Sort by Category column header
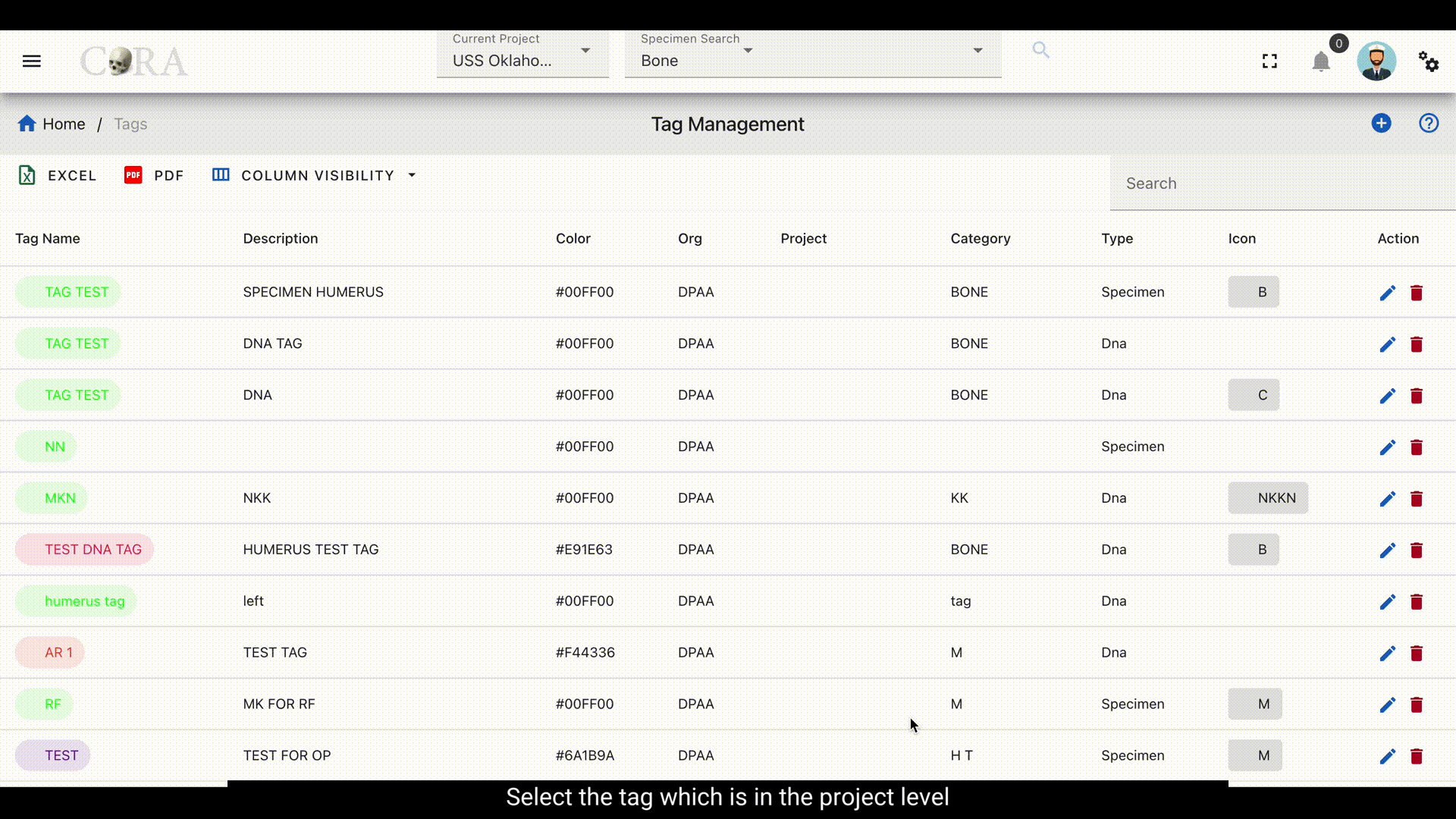1456x819 pixels. pyautogui.click(x=981, y=238)
